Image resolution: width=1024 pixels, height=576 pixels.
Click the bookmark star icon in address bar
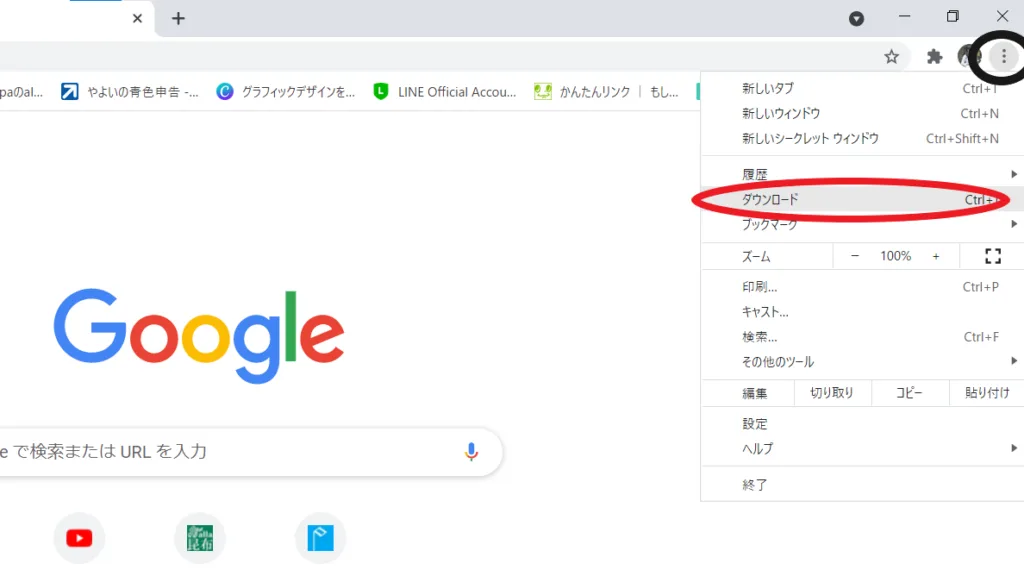[x=891, y=57]
